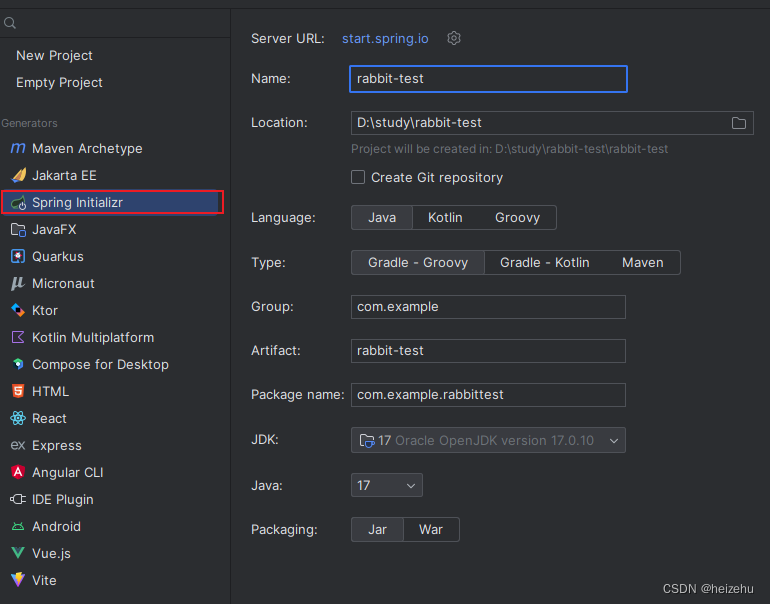Select Jar packaging

[x=377, y=530]
